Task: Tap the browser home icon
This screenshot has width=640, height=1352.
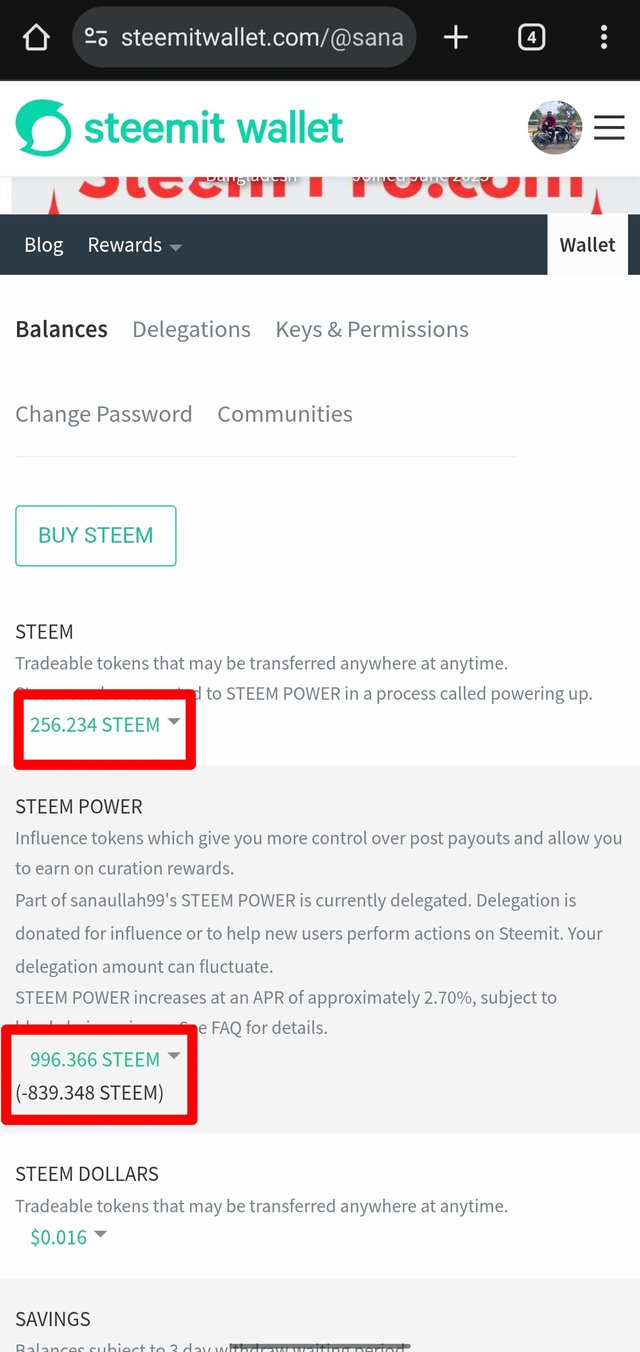Action: click(36, 38)
